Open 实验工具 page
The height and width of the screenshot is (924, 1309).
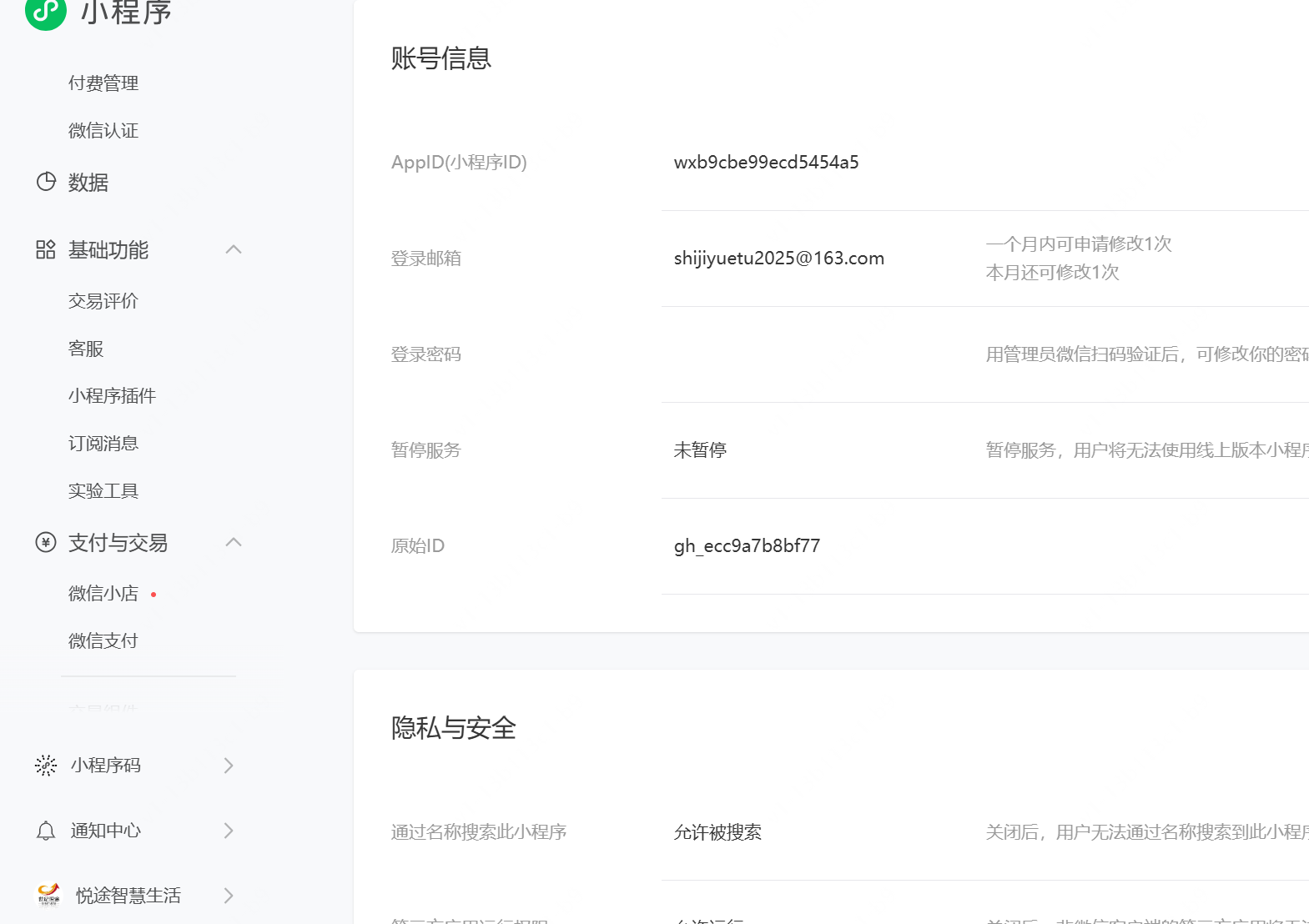(103, 491)
